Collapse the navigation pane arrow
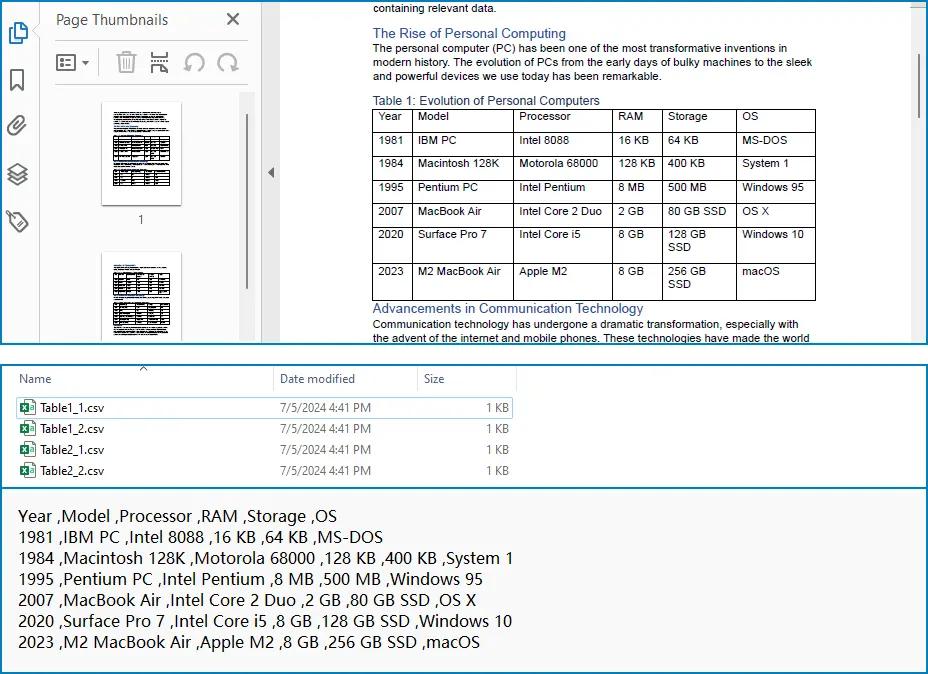Screen dimensions: 928x674 [x=271, y=173]
